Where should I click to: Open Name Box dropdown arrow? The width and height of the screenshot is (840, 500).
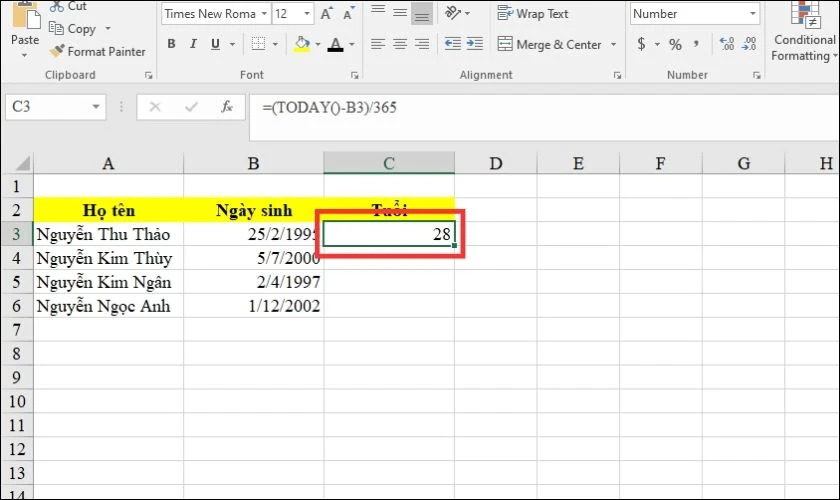coord(96,107)
